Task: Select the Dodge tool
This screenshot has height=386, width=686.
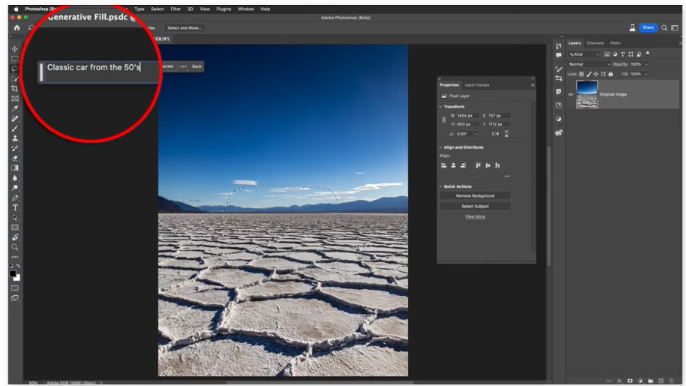Action: [x=15, y=188]
